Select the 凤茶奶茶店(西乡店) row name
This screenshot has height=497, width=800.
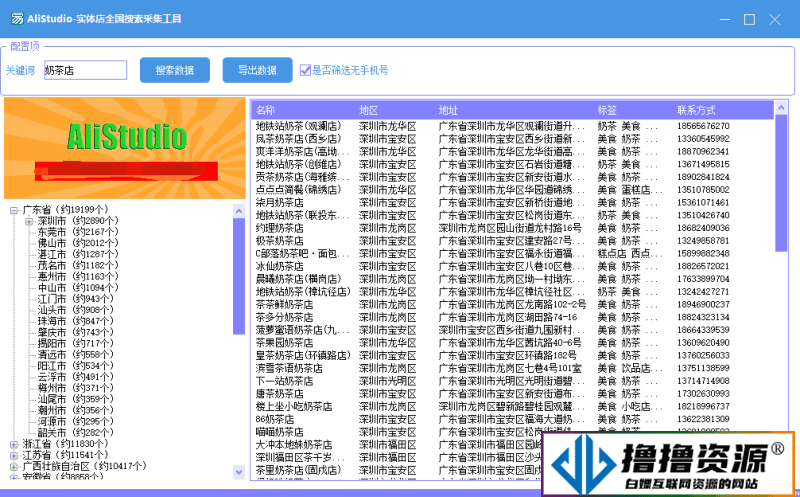click(298, 139)
